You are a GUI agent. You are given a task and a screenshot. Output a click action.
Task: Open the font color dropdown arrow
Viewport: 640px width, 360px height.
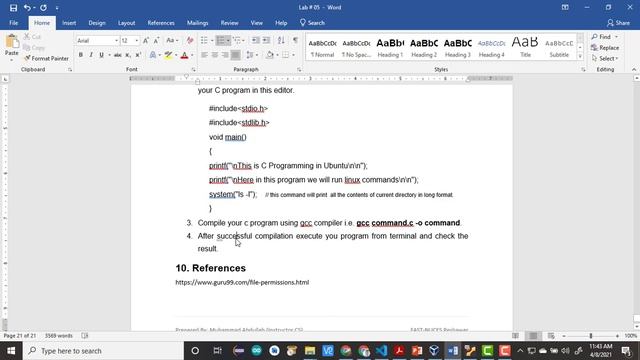pos(192,55)
